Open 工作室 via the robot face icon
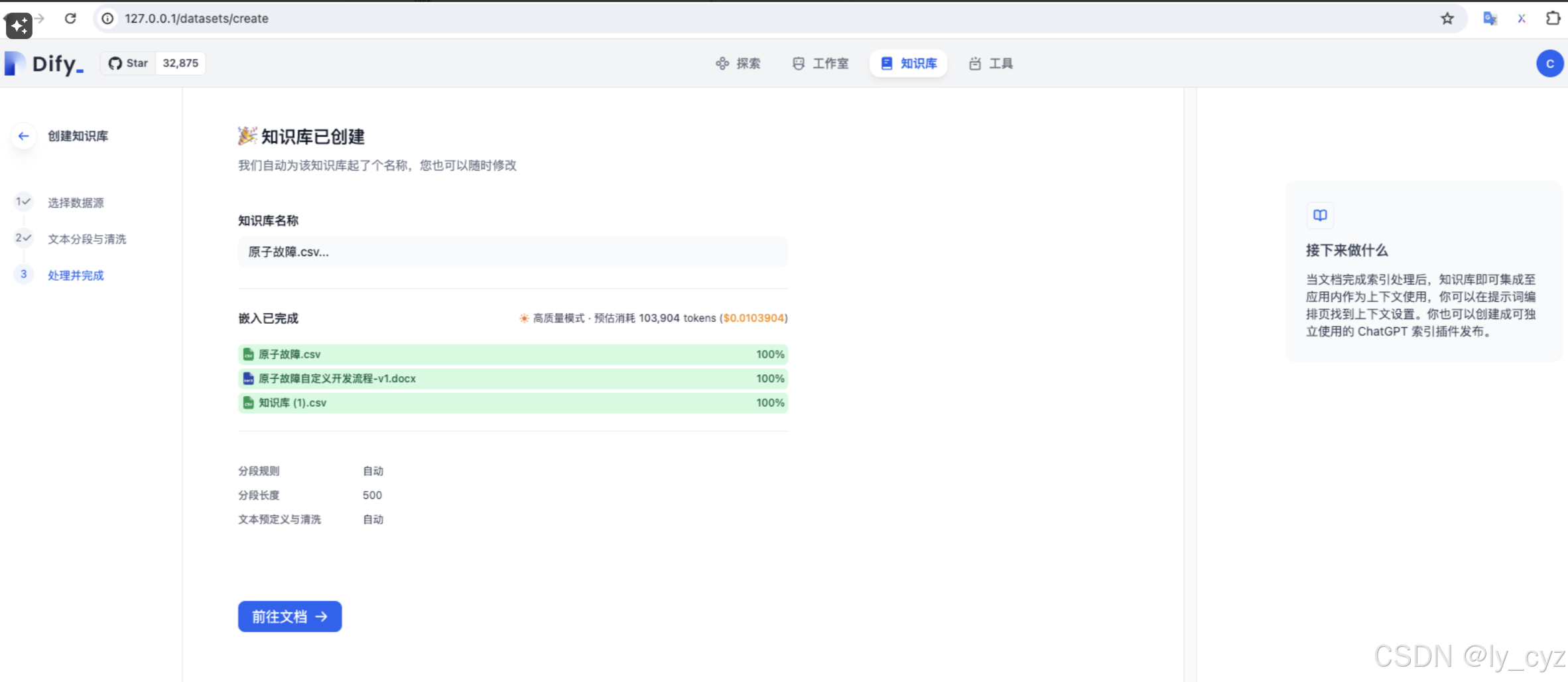The width and height of the screenshot is (1568, 682). [x=799, y=63]
